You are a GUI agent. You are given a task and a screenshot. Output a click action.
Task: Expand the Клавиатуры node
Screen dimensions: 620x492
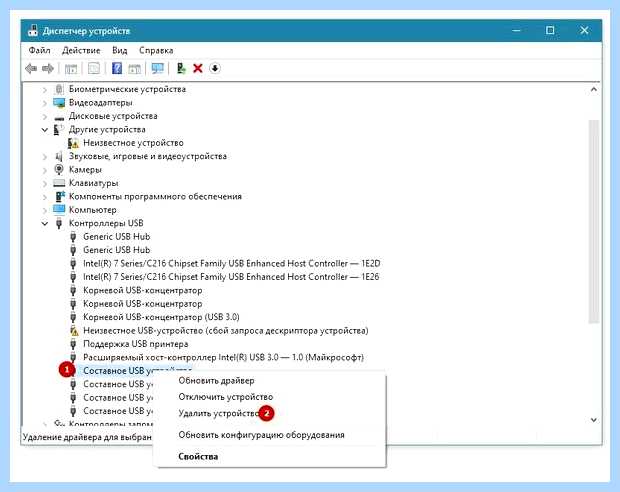coord(45,184)
